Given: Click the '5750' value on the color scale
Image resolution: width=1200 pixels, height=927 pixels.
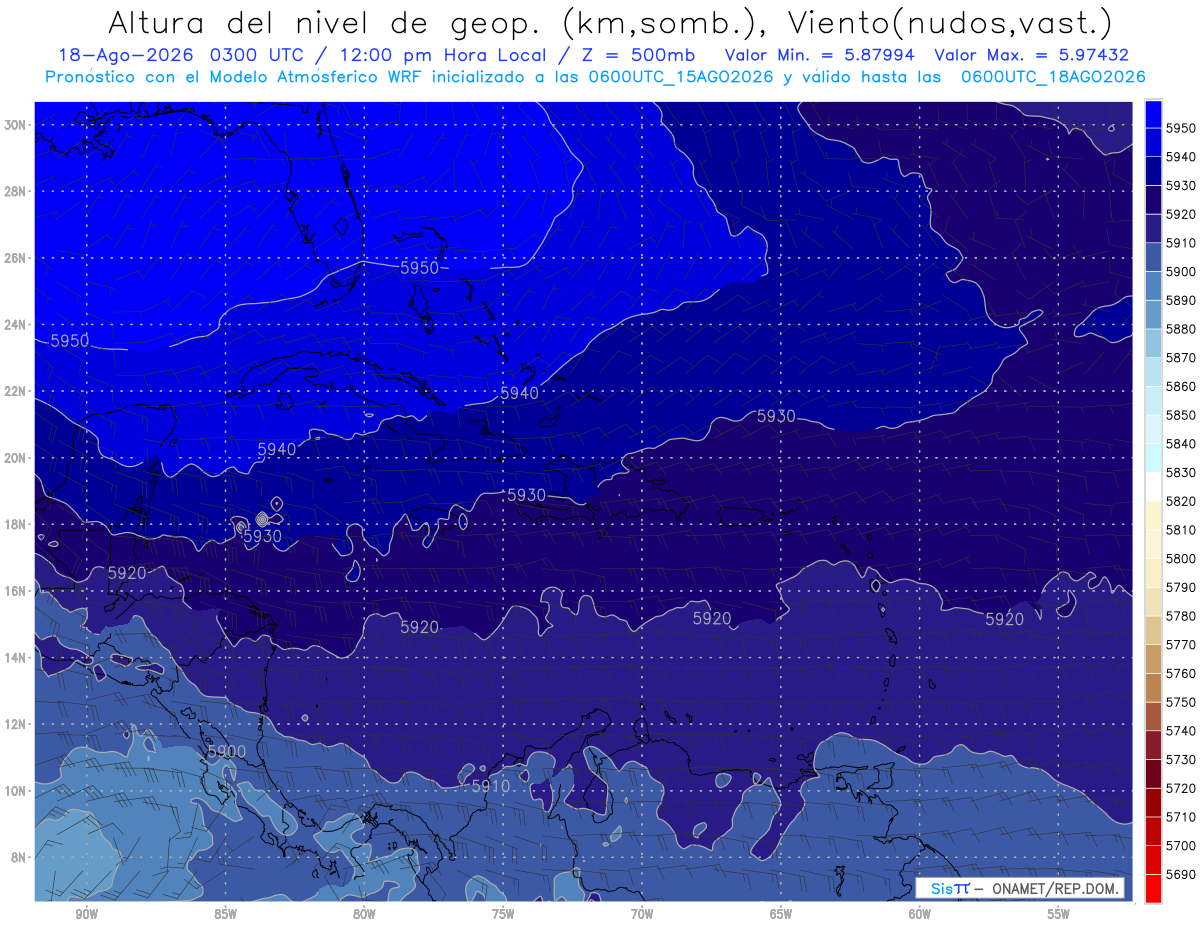Looking at the screenshot, I should click(1181, 702).
